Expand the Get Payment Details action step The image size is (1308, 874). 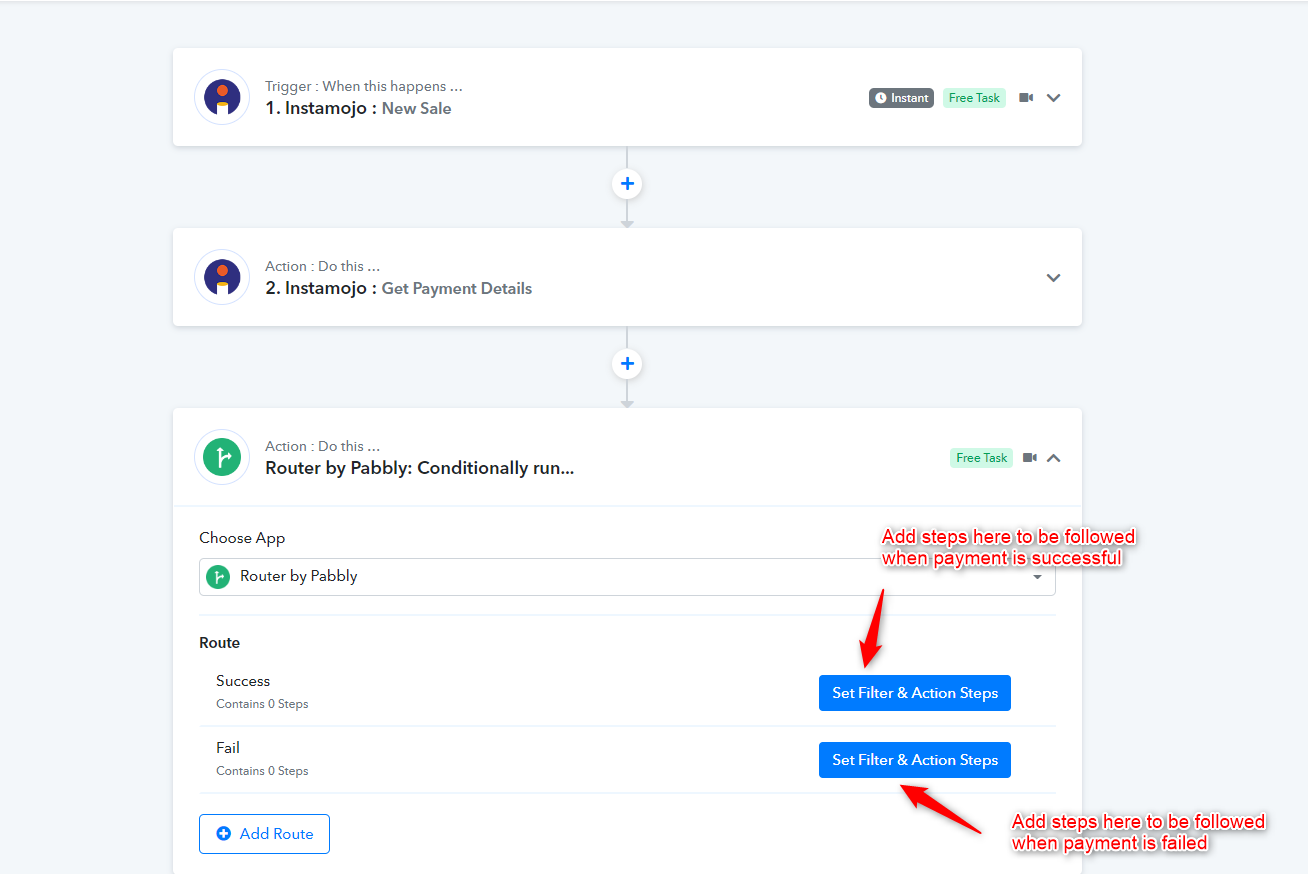1053,278
